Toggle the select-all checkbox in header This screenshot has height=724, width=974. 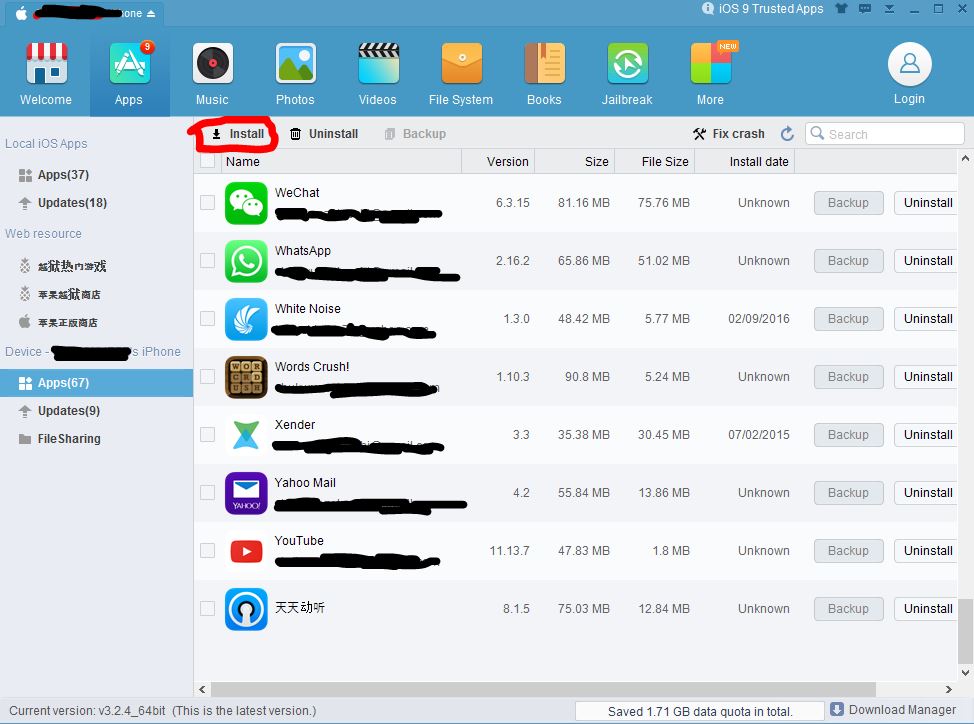[x=207, y=161]
